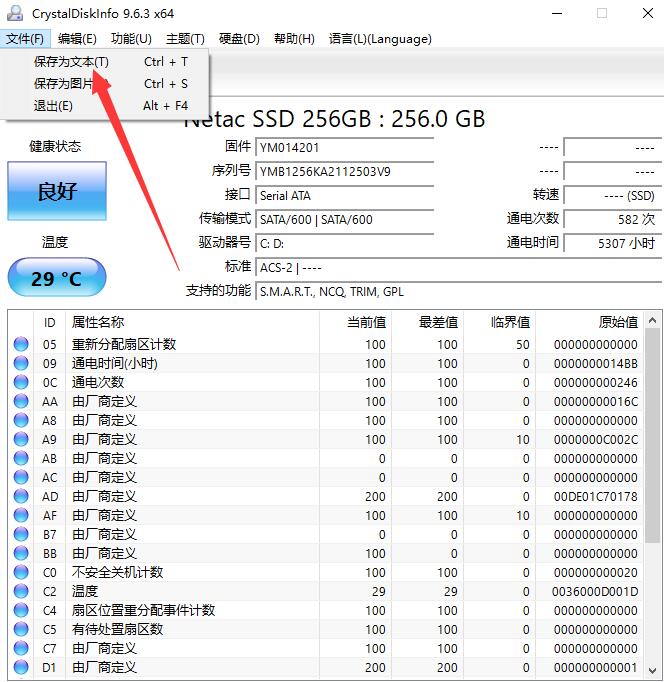Click the 通电时间 field showing 5307 小时
The width and height of the screenshot is (664, 682).
click(613, 243)
